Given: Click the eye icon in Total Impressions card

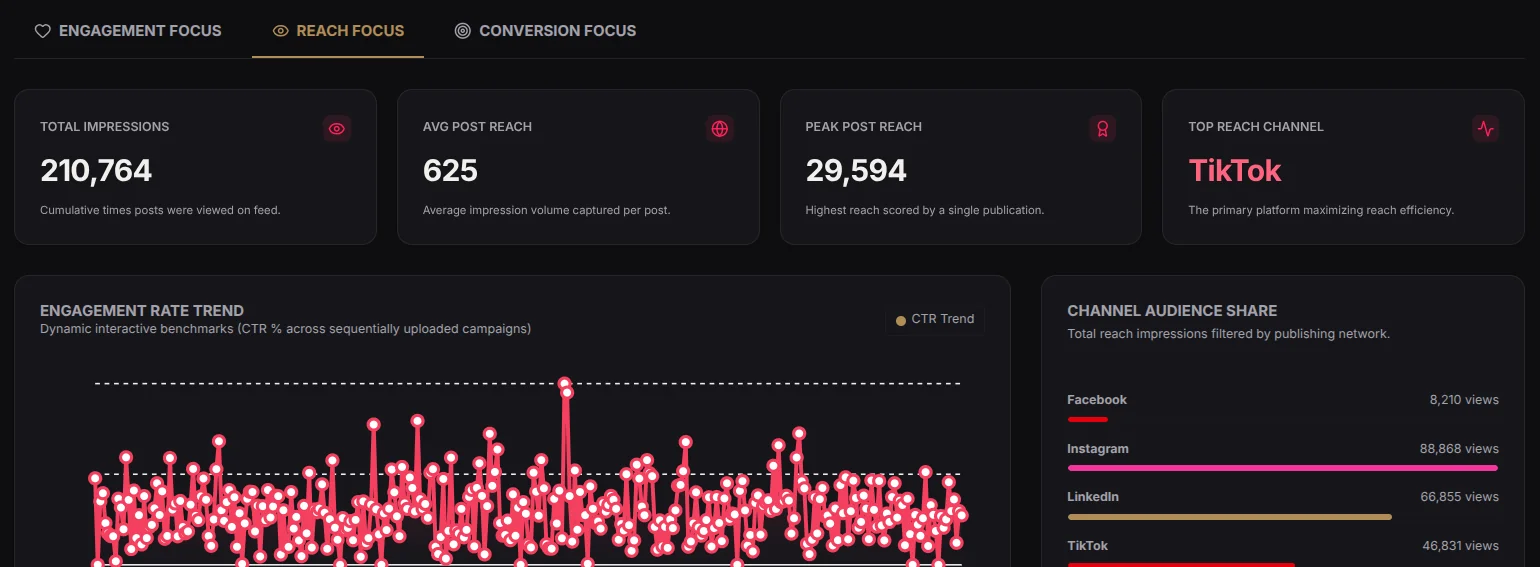Looking at the screenshot, I should click(337, 129).
